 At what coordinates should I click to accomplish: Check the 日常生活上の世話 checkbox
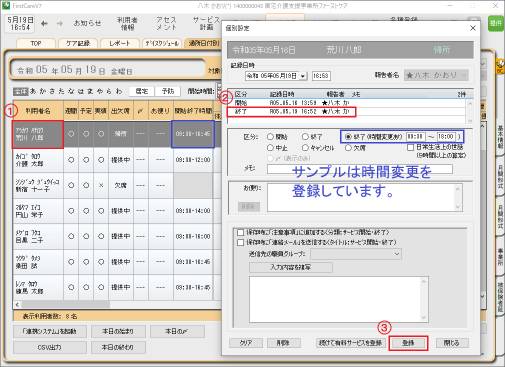411,147
